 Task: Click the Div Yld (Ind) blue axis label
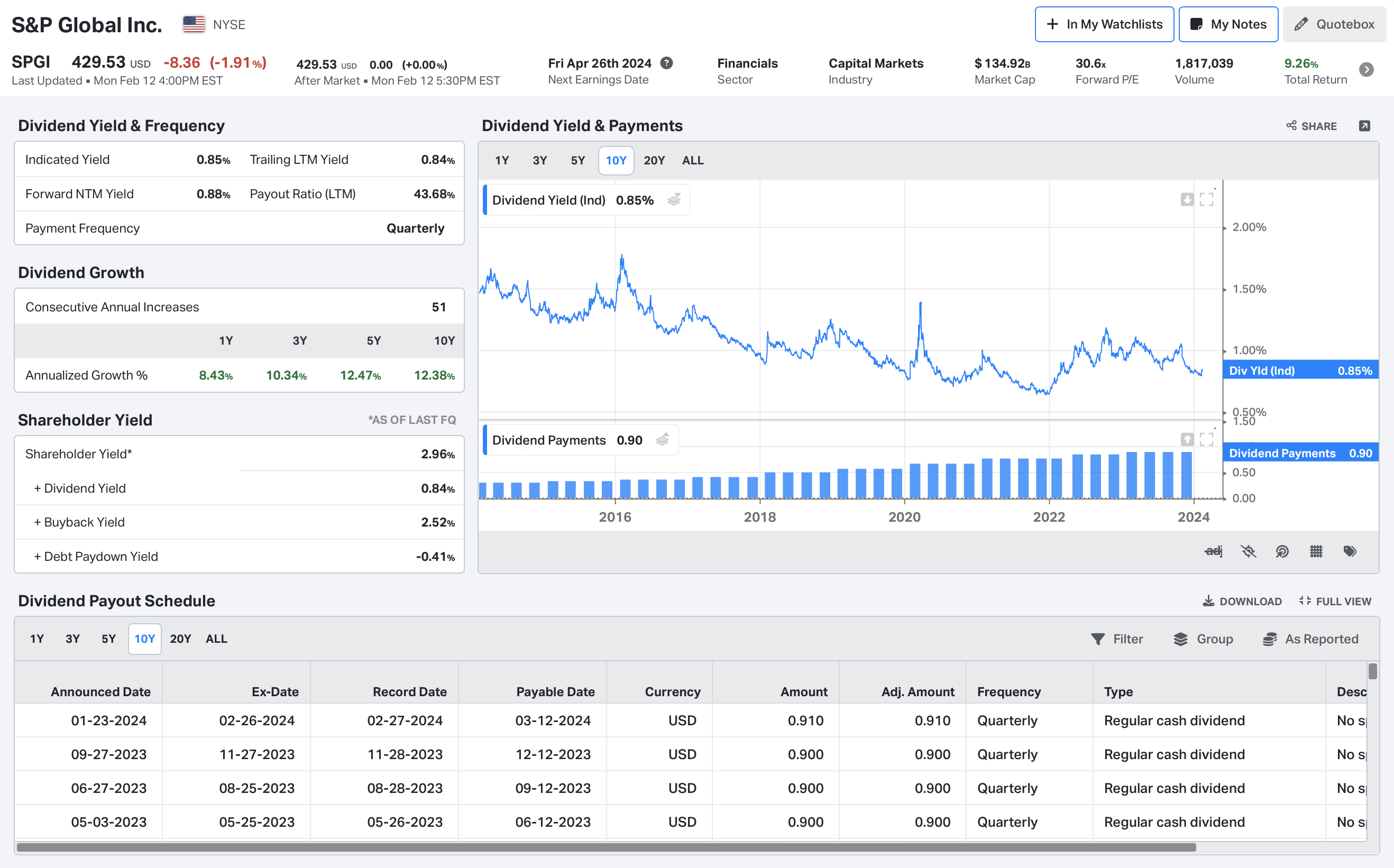[1300, 371]
